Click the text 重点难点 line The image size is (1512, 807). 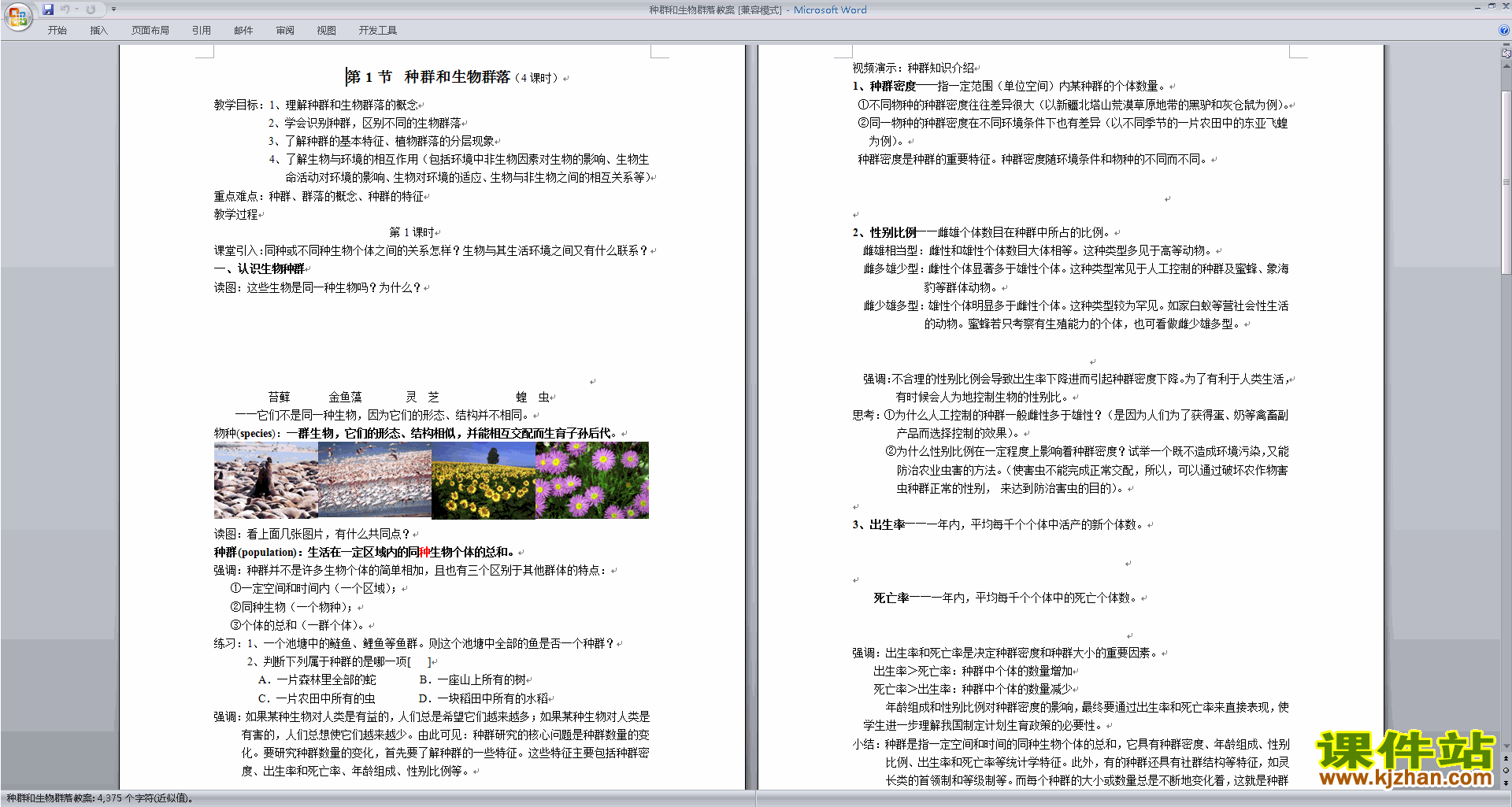[319, 197]
